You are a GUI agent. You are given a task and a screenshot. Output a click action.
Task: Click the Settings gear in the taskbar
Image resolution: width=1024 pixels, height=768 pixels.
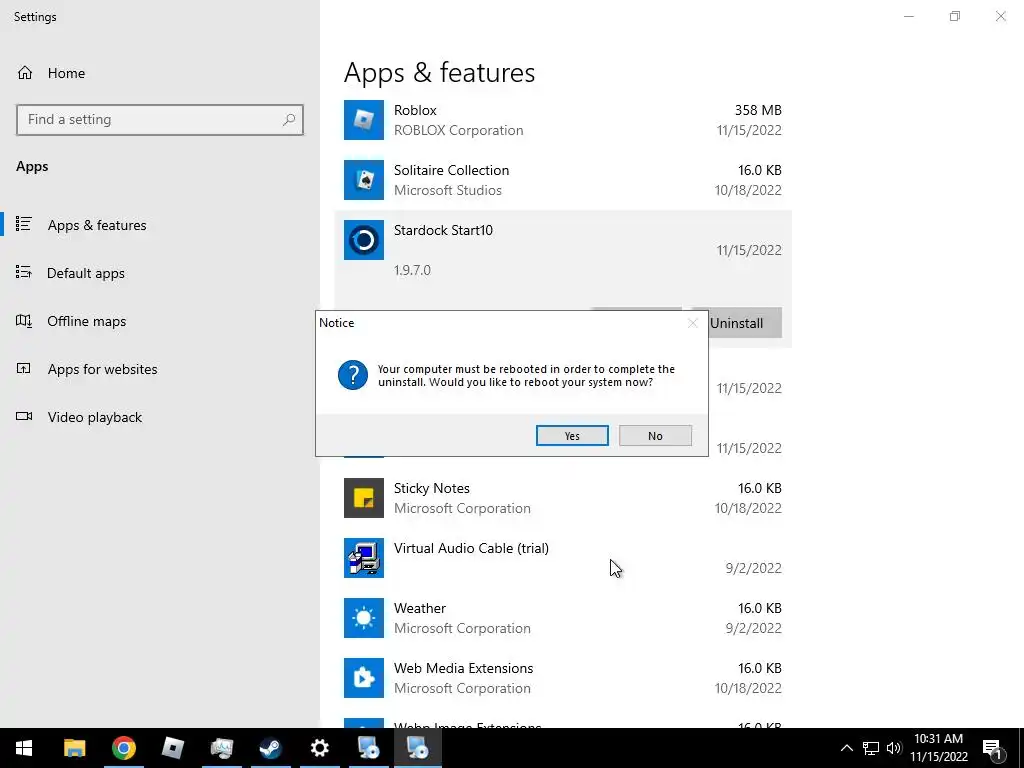[319, 748]
